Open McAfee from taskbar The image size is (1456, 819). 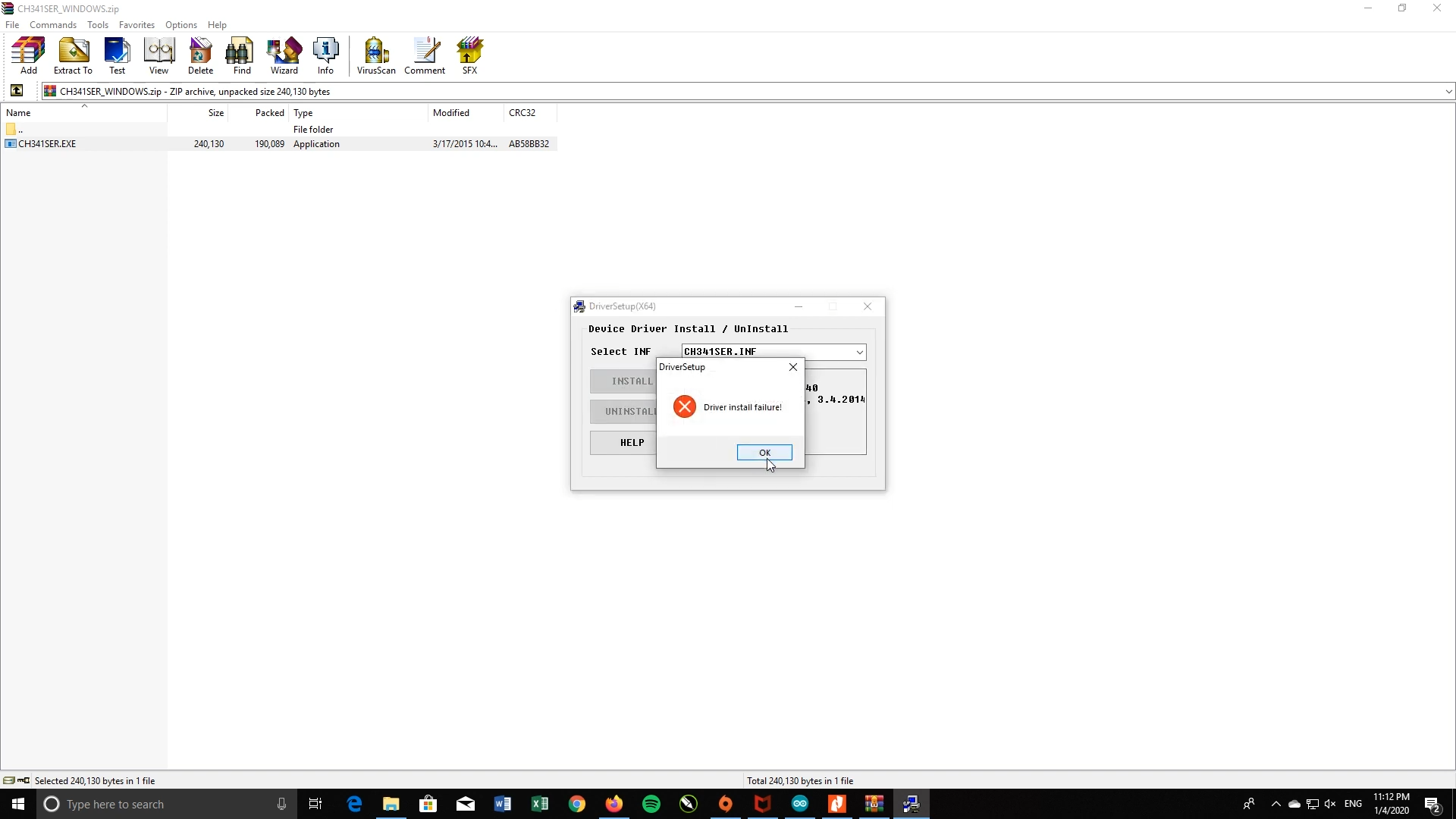pos(763,804)
